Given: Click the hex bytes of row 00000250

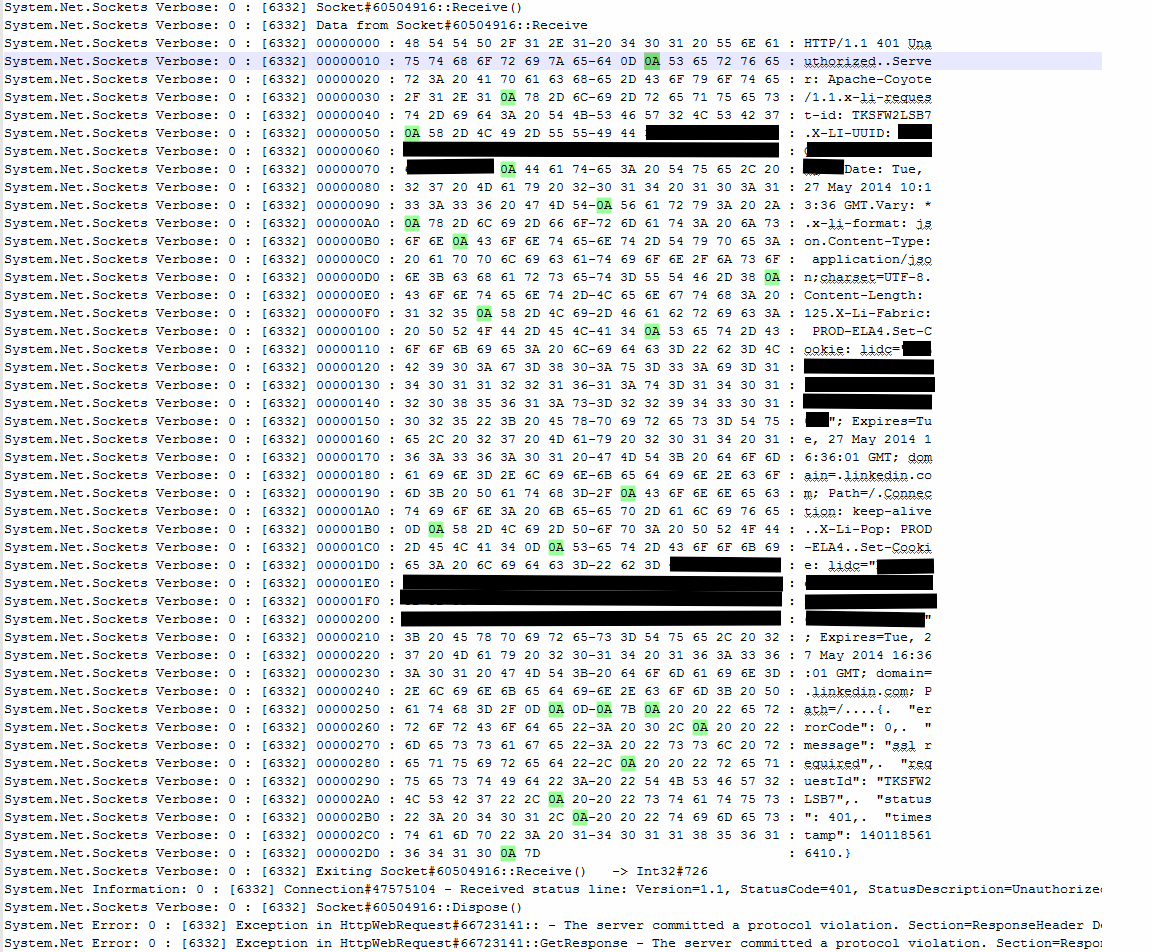Looking at the screenshot, I should click(x=592, y=709).
